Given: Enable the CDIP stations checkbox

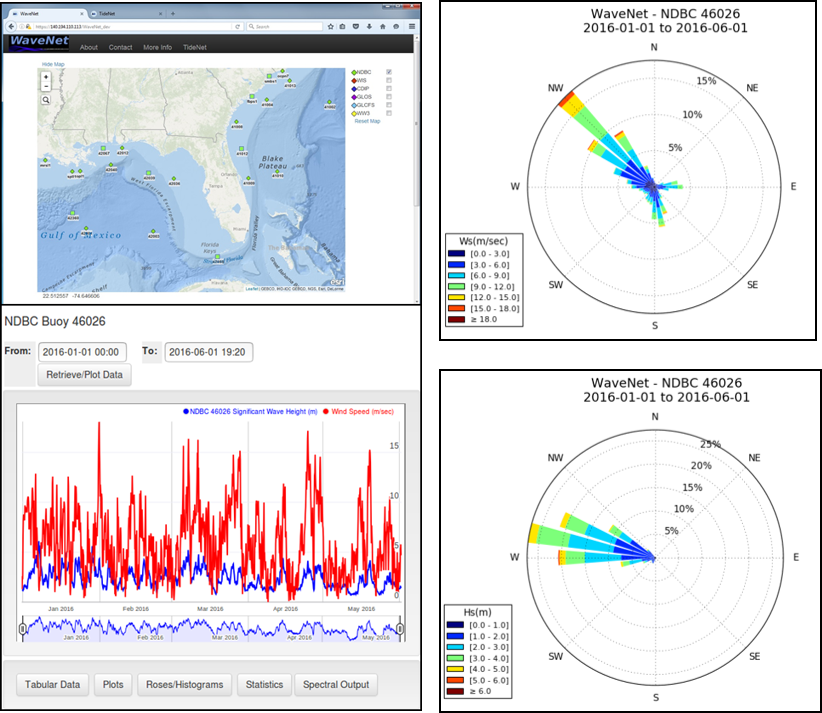Looking at the screenshot, I should tap(389, 89).
